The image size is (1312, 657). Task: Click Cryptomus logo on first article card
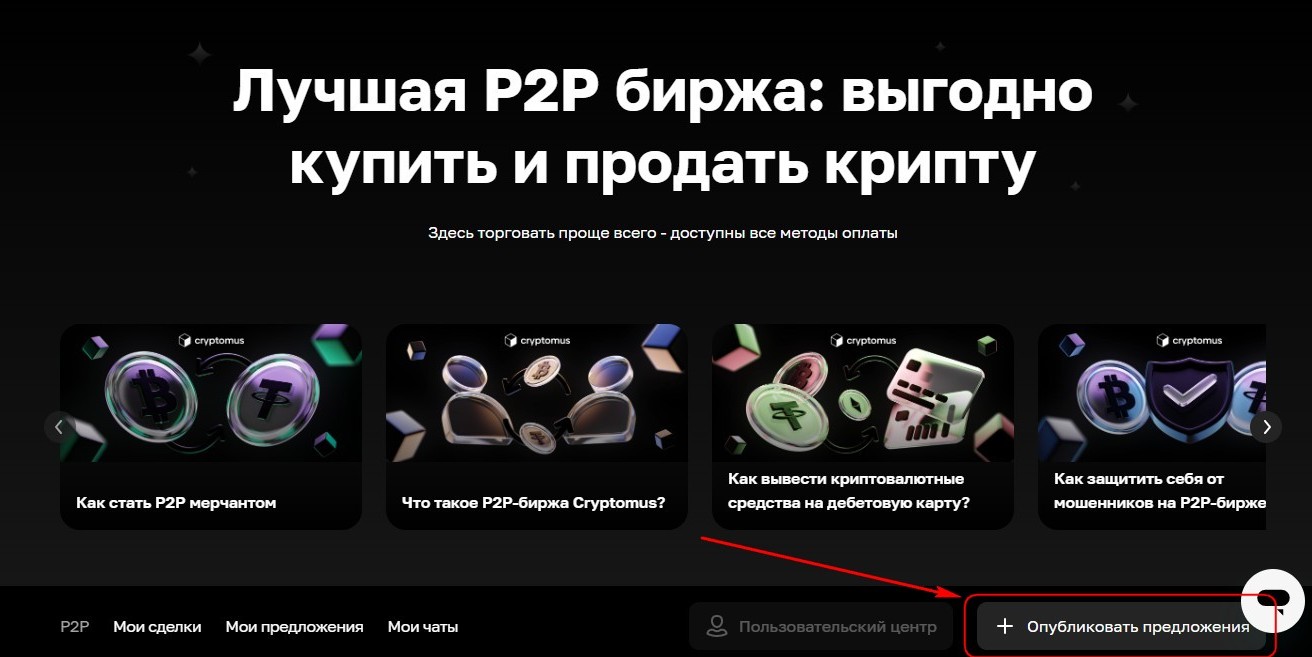211,340
